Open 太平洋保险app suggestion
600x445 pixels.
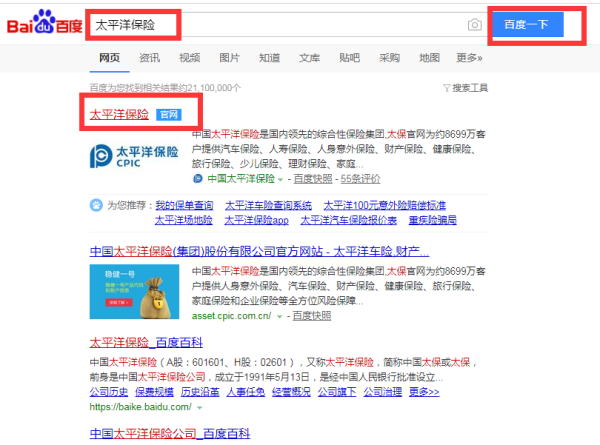point(256,220)
